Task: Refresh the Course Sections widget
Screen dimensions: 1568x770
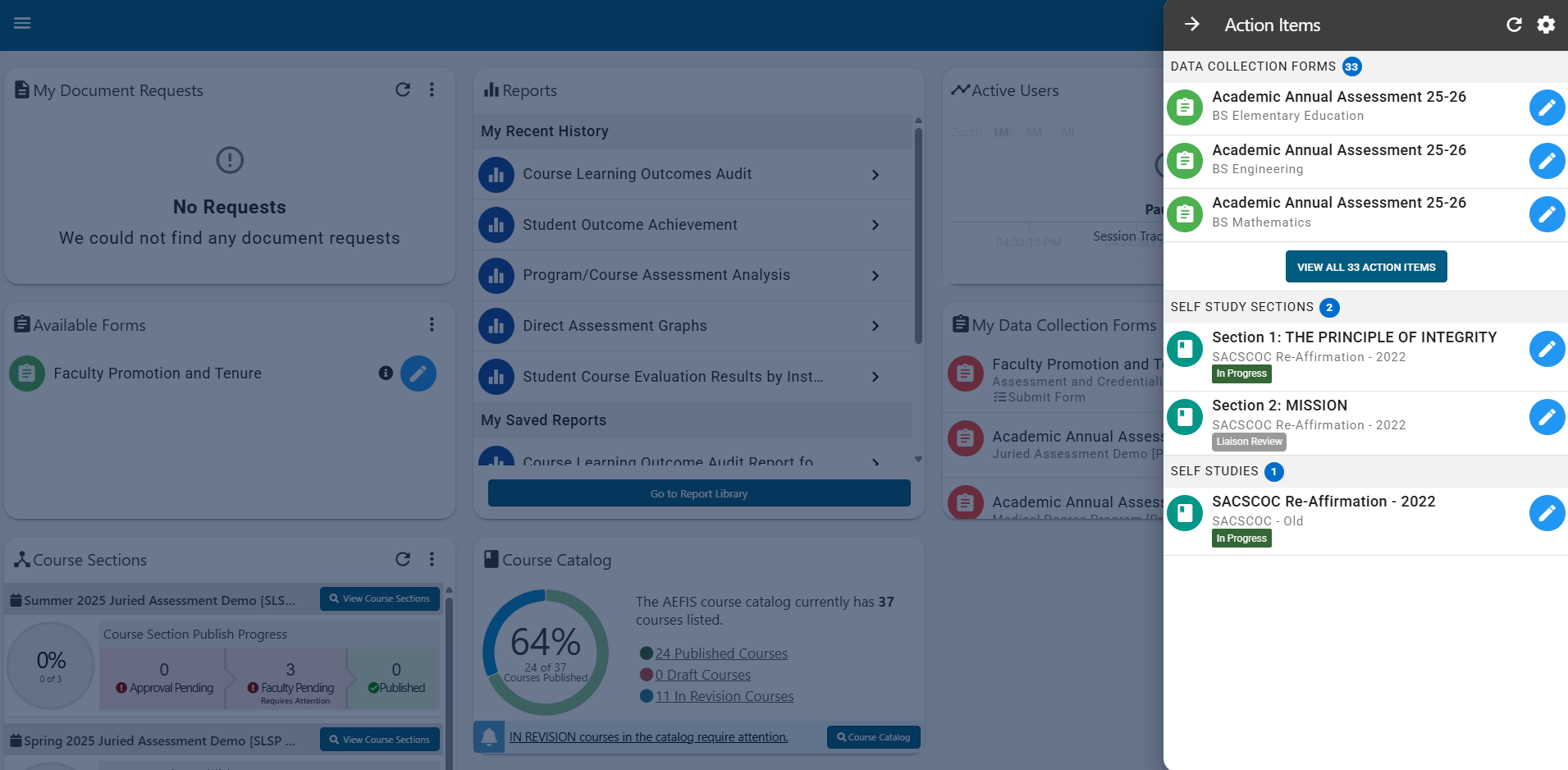Action: click(x=403, y=559)
